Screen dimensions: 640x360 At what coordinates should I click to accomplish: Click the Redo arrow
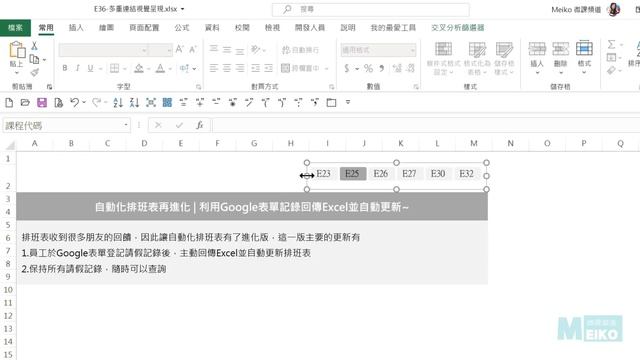coord(96,103)
